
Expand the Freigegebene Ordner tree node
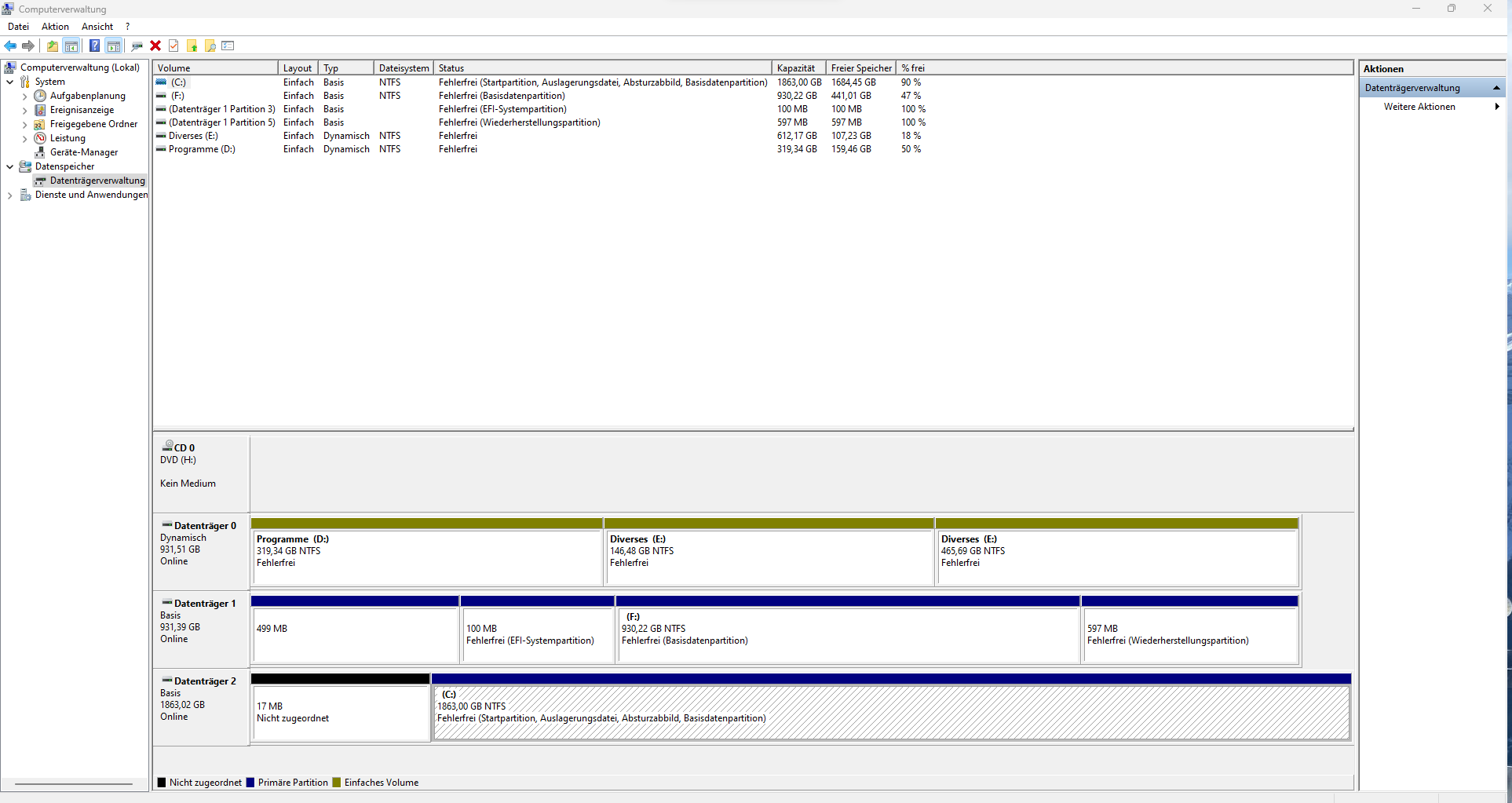tap(24, 125)
